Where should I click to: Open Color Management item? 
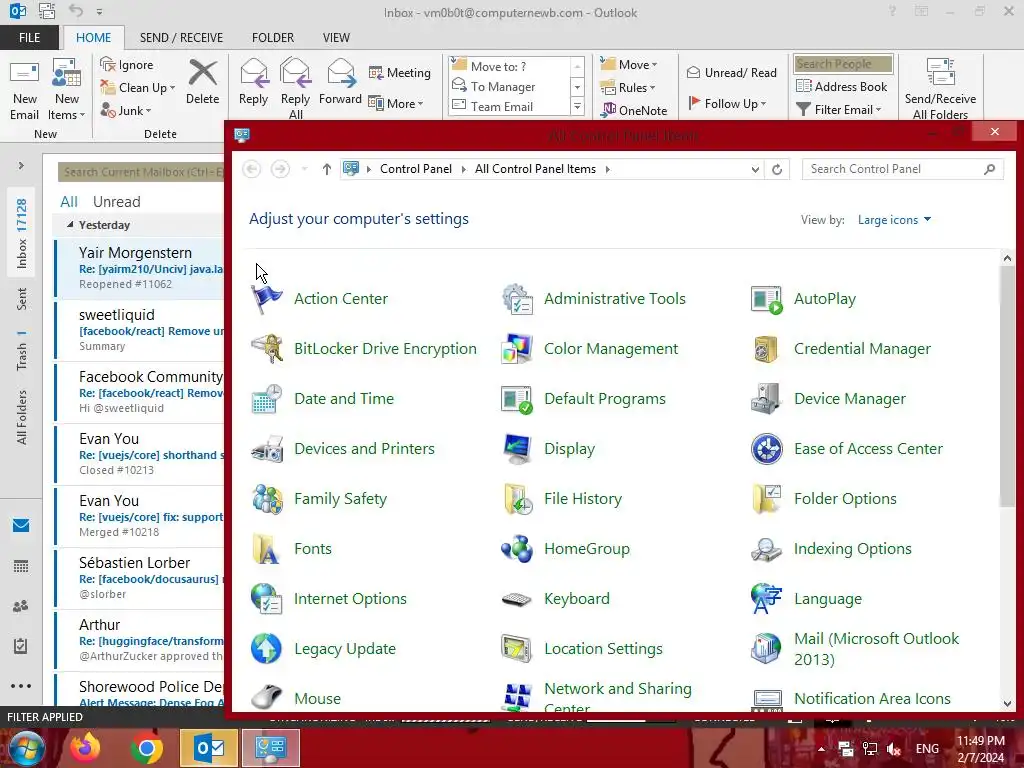coord(590,349)
